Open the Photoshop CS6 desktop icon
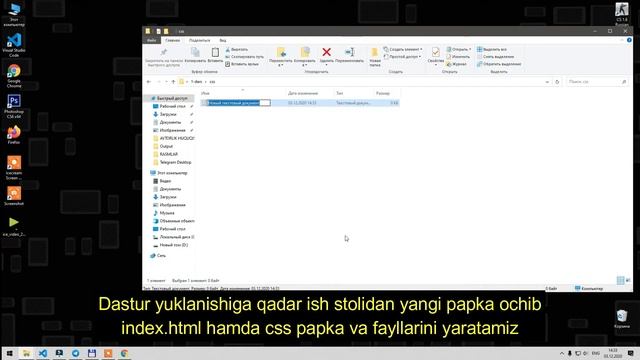Viewport: 640px width, 360px height. [x=14, y=107]
